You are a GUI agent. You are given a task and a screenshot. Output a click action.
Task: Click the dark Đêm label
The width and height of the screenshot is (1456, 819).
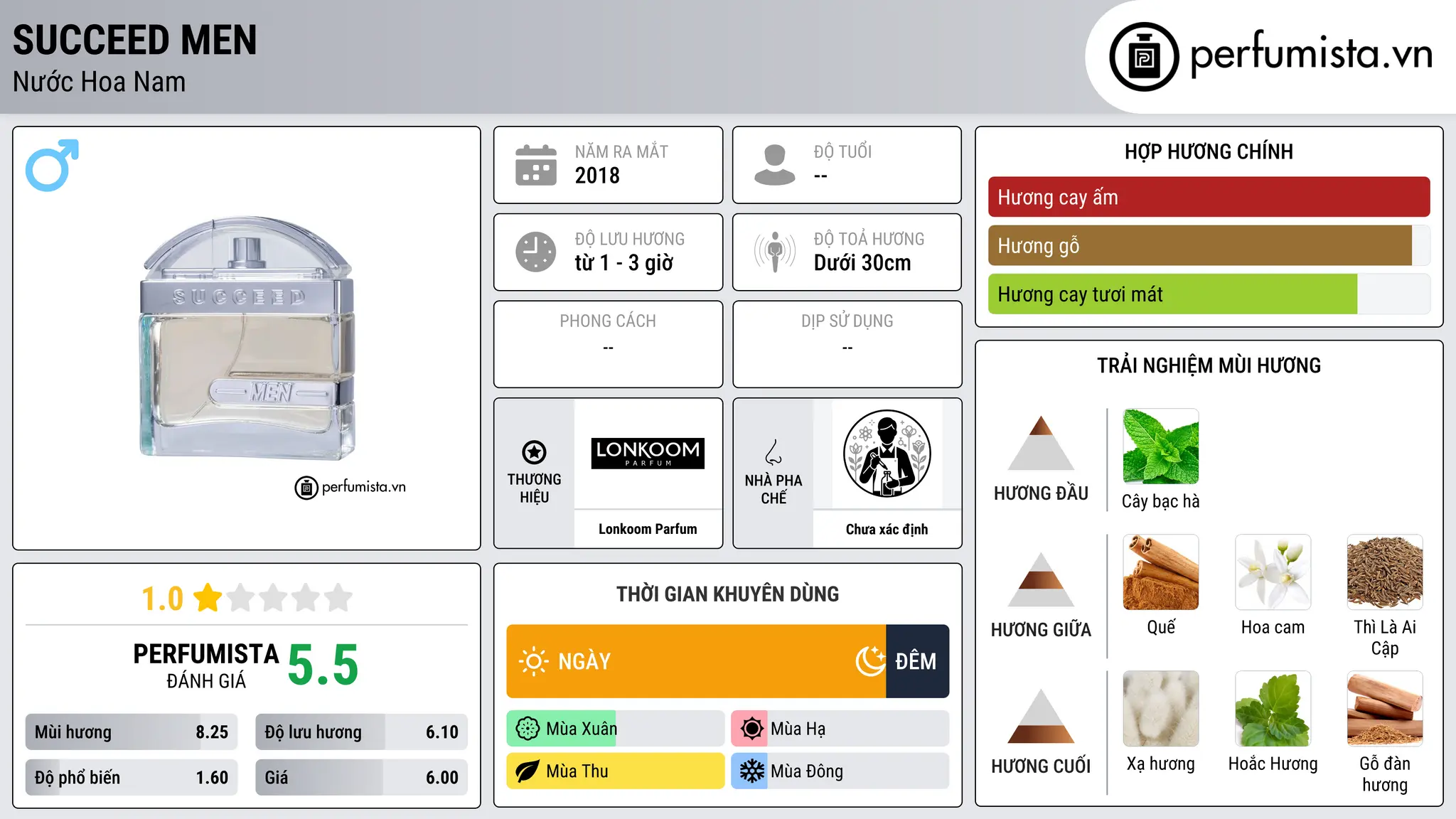pos(916,661)
